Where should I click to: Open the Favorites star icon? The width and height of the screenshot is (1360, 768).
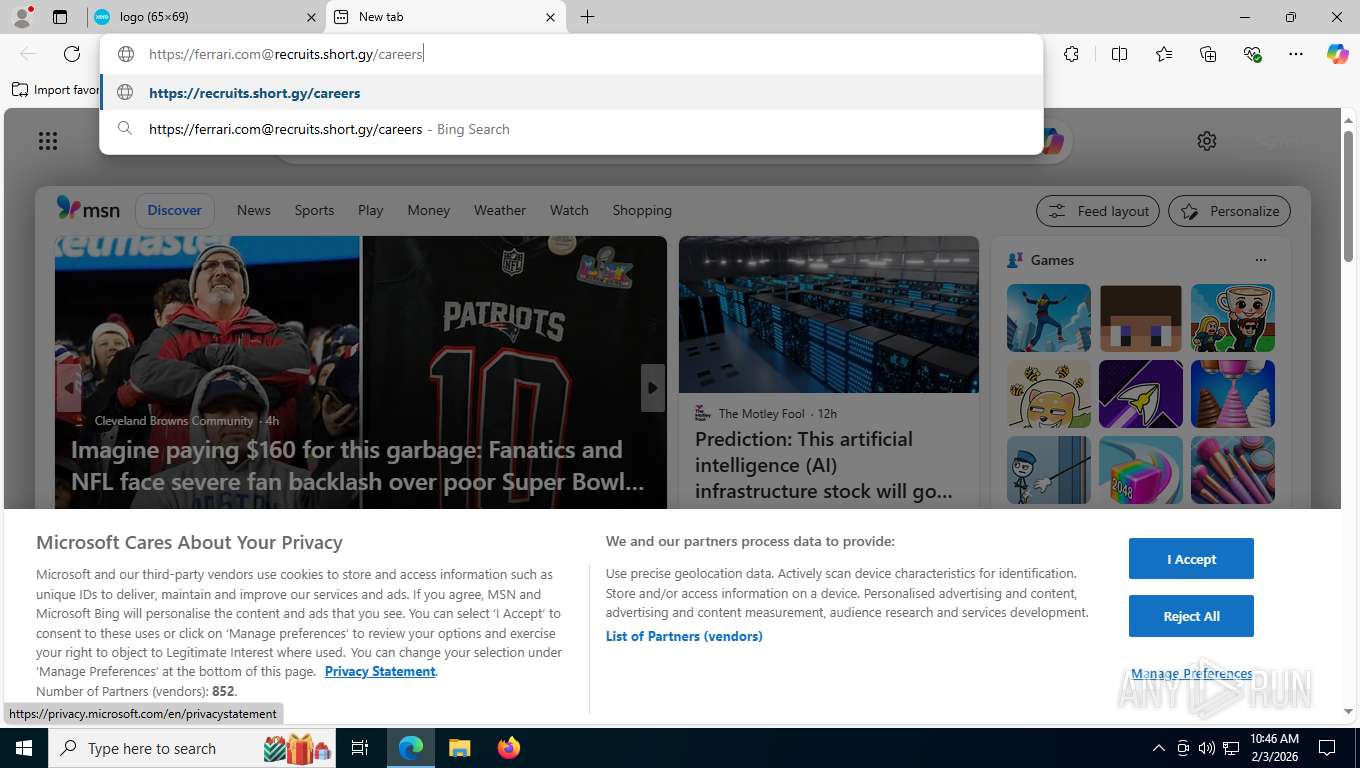(x=1164, y=54)
